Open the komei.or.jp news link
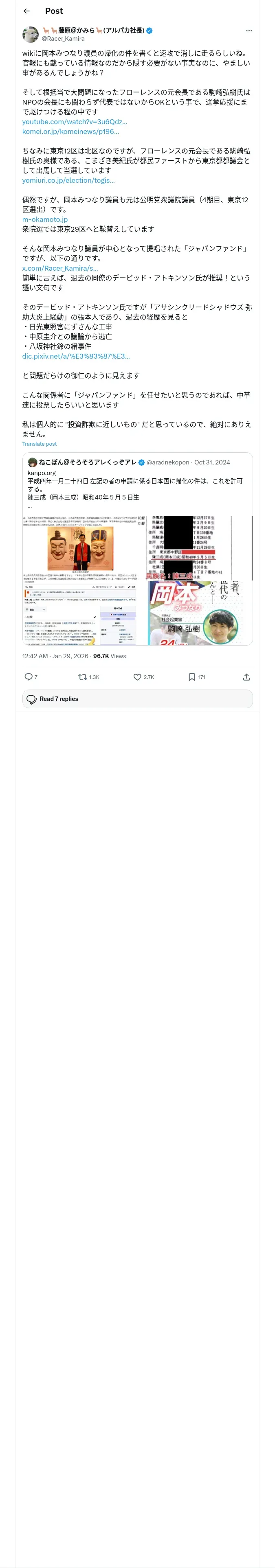 pyautogui.click(x=70, y=131)
